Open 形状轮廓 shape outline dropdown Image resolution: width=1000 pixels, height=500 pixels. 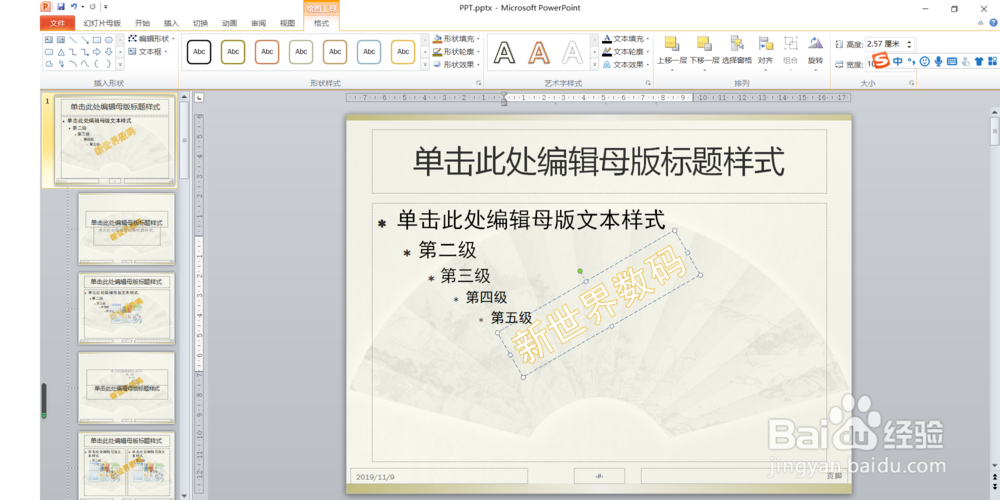[x=456, y=52]
